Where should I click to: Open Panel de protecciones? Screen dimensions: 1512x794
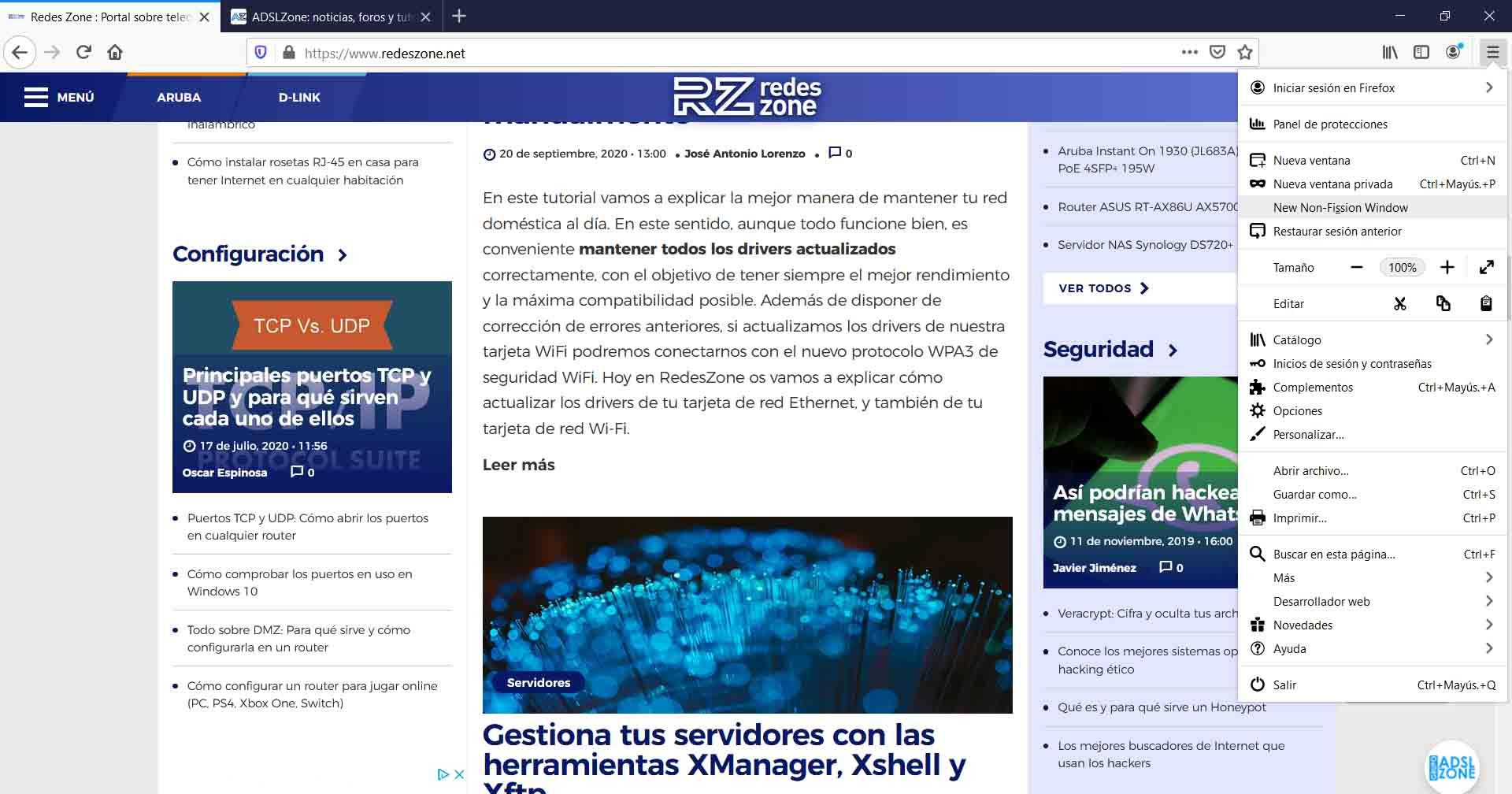tap(1373, 124)
